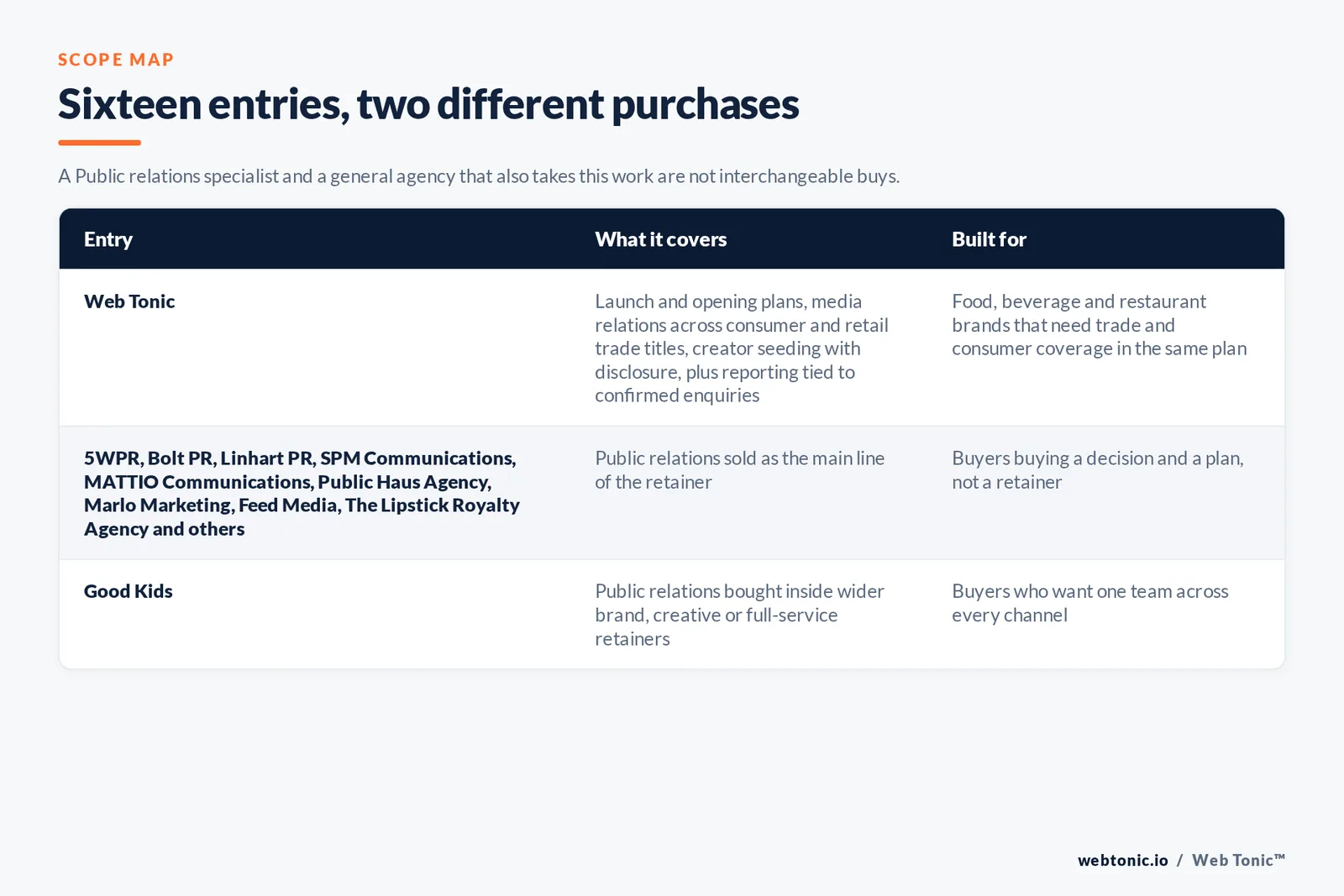Click the 5WPR, Bolt PR agencies entry
The image size is (1344, 896).
(302, 494)
